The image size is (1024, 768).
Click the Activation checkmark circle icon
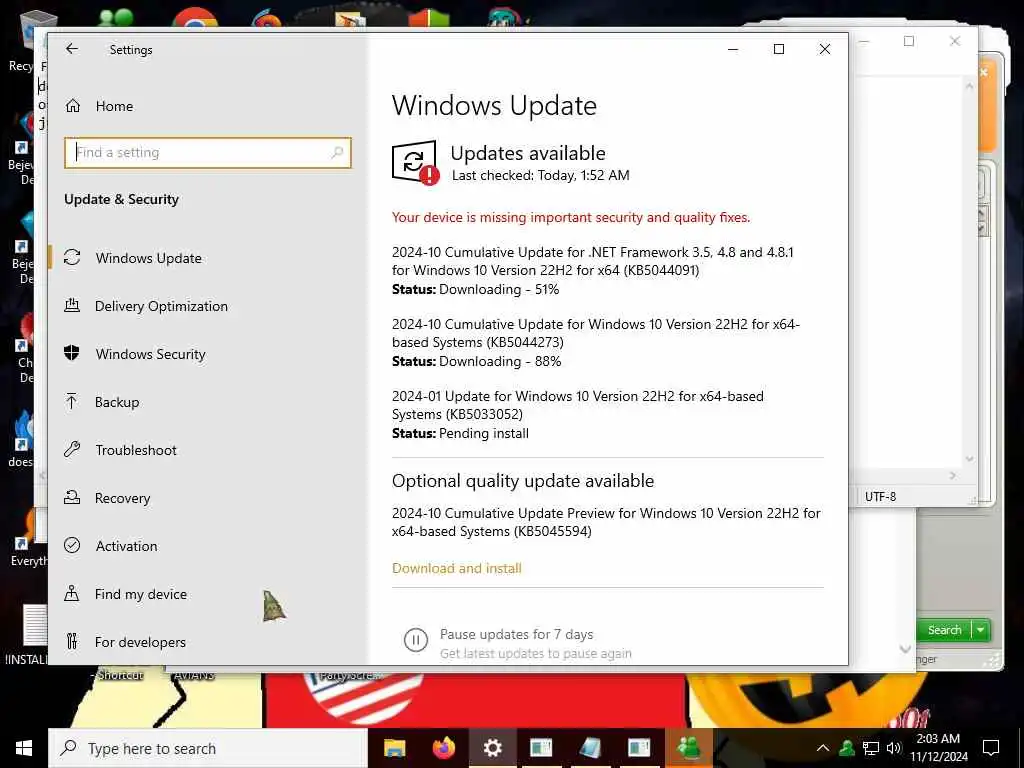72,545
